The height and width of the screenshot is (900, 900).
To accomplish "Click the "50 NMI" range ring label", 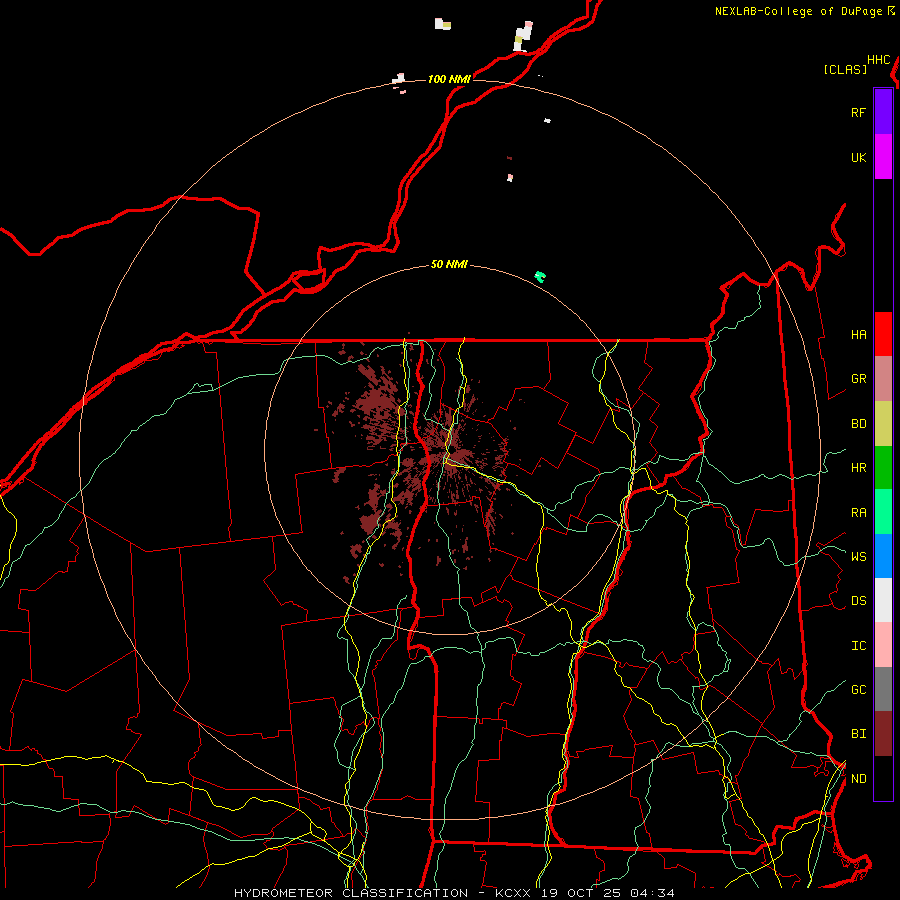I will coord(449,264).
